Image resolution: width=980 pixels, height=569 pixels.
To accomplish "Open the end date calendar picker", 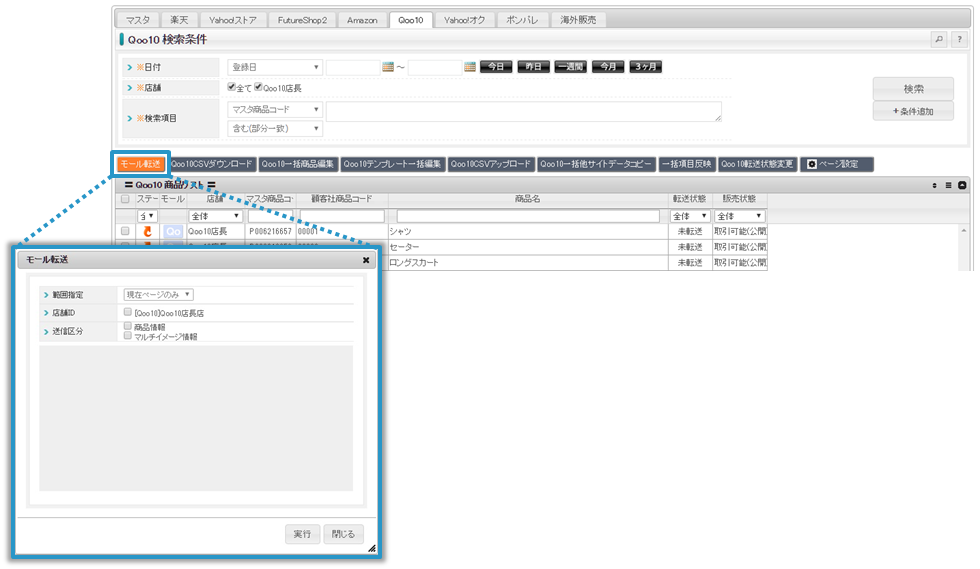I will pyautogui.click(x=470, y=67).
